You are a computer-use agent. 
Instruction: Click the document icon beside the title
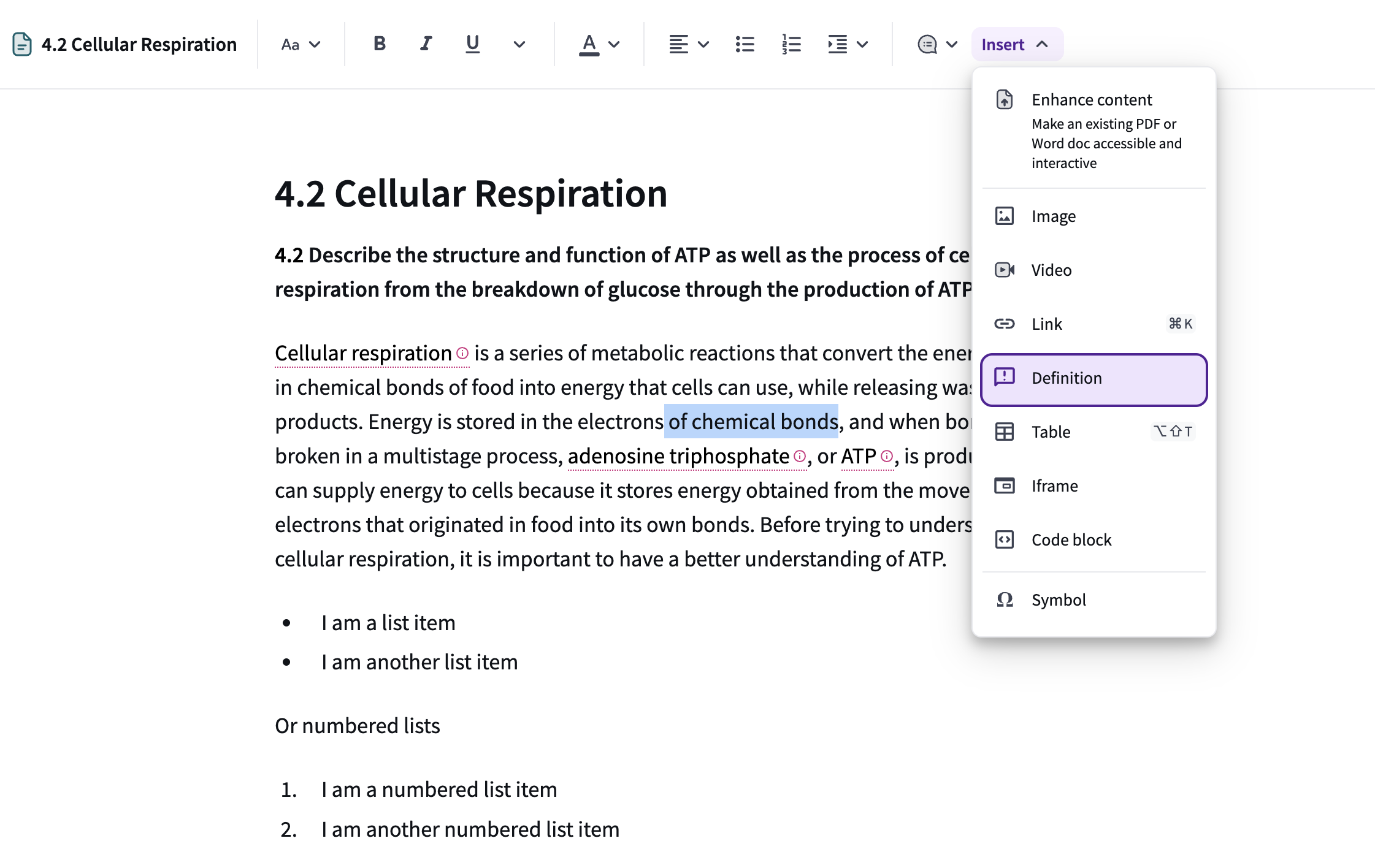pyautogui.click(x=22, y=44)
